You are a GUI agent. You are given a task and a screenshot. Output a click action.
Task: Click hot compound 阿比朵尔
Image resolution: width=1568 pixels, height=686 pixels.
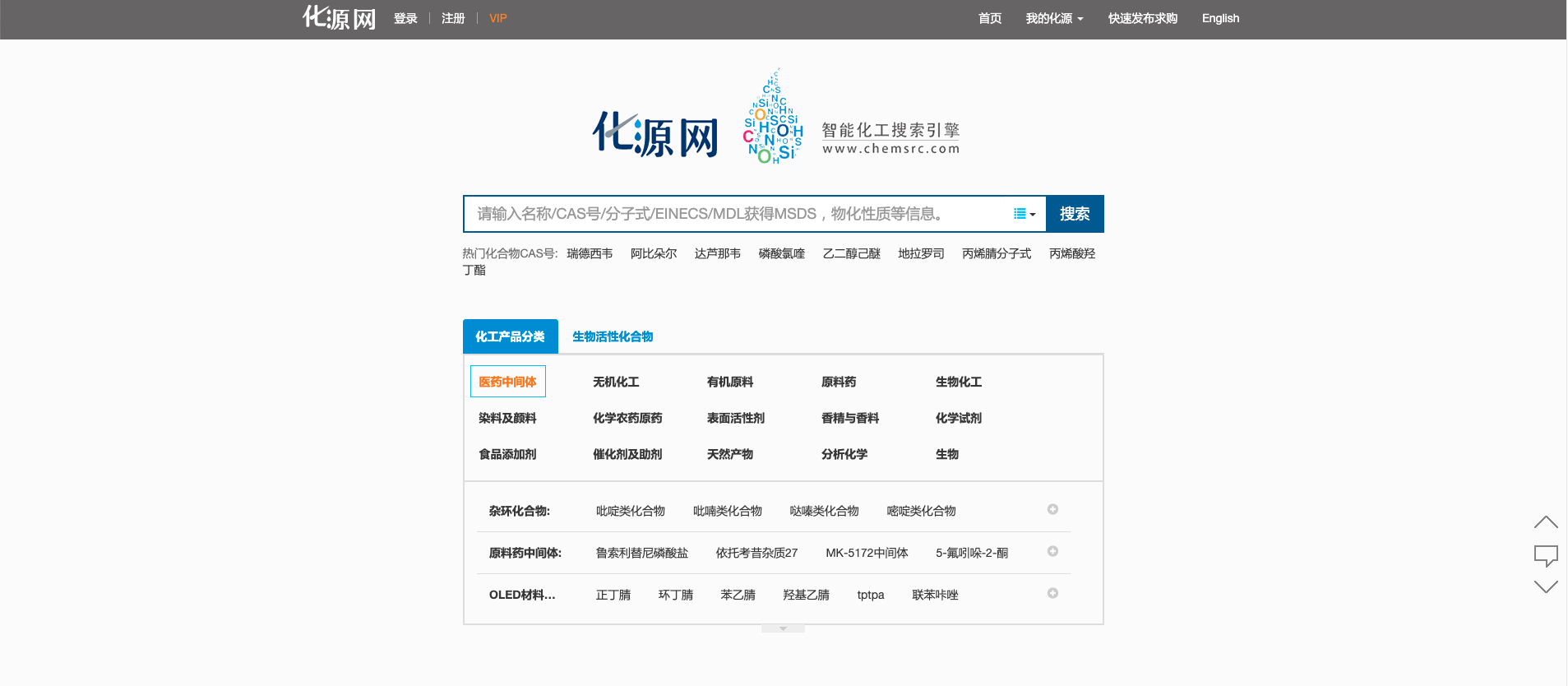pos(654,253)
